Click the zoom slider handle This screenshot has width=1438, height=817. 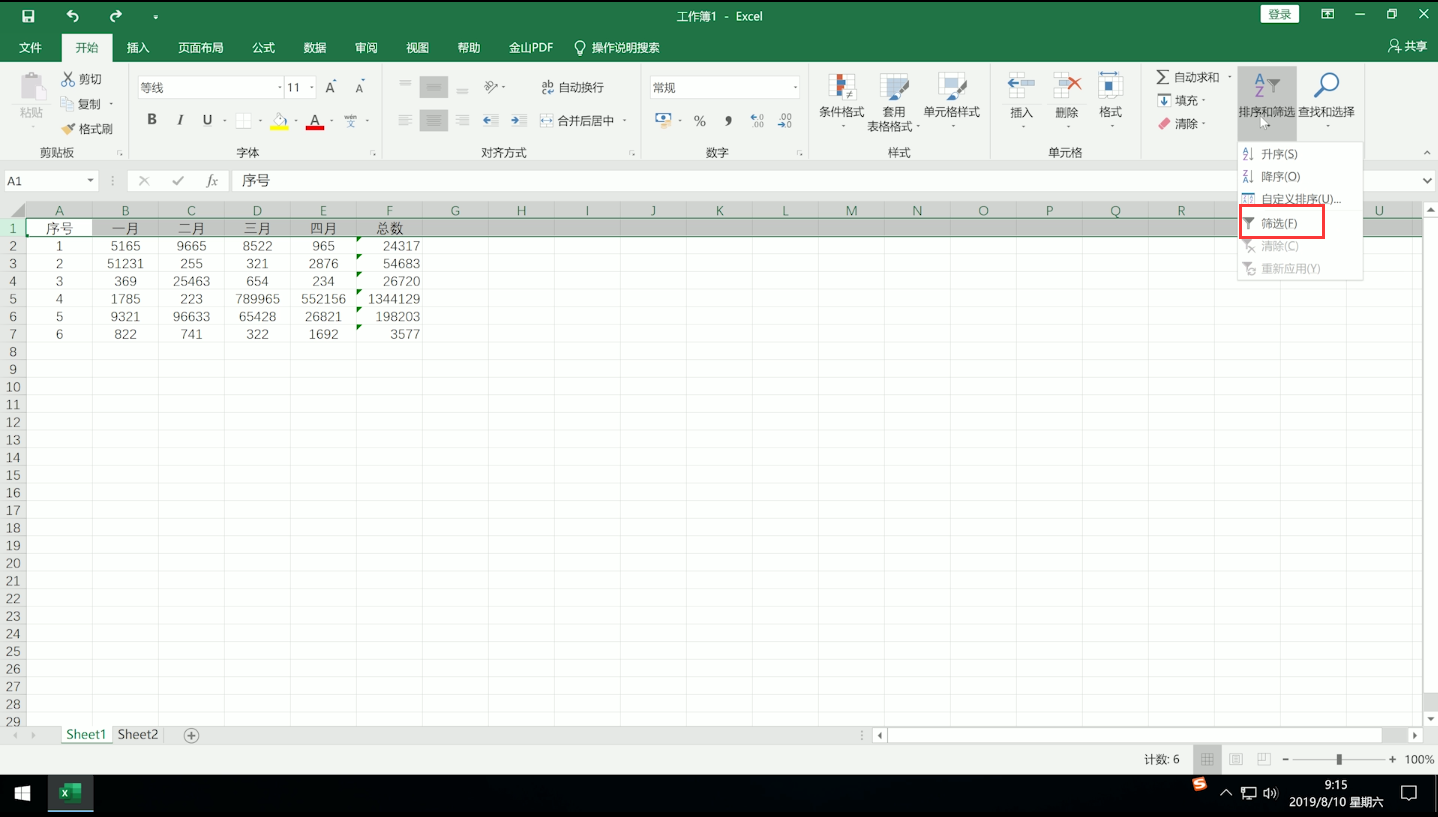pyautogui.click(x=1339, y=760)
